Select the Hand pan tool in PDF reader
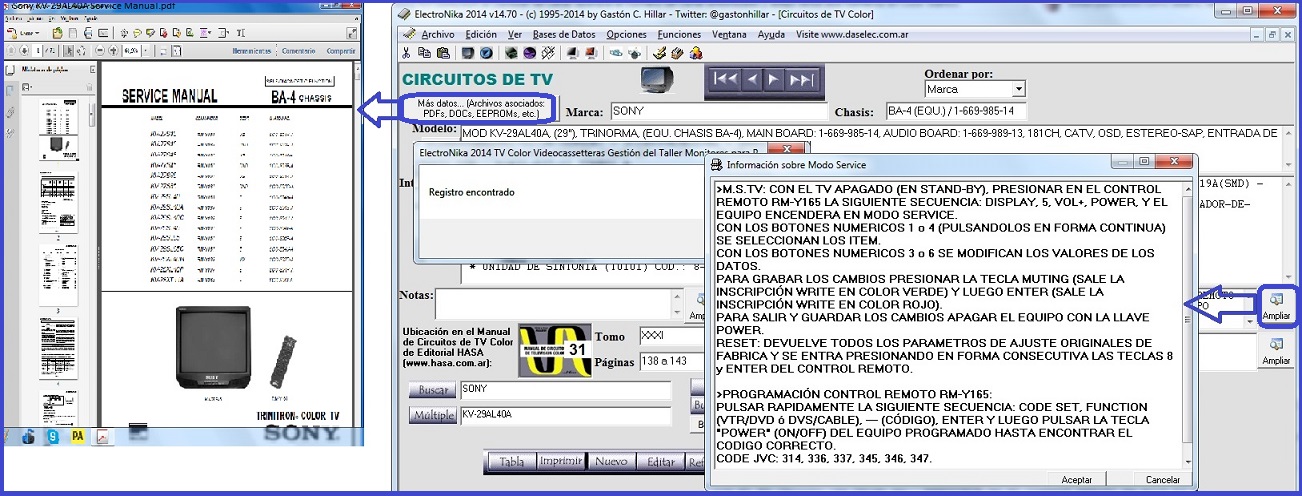The height and width of the screenshot is (496, 1302). (x=81, y=51)
